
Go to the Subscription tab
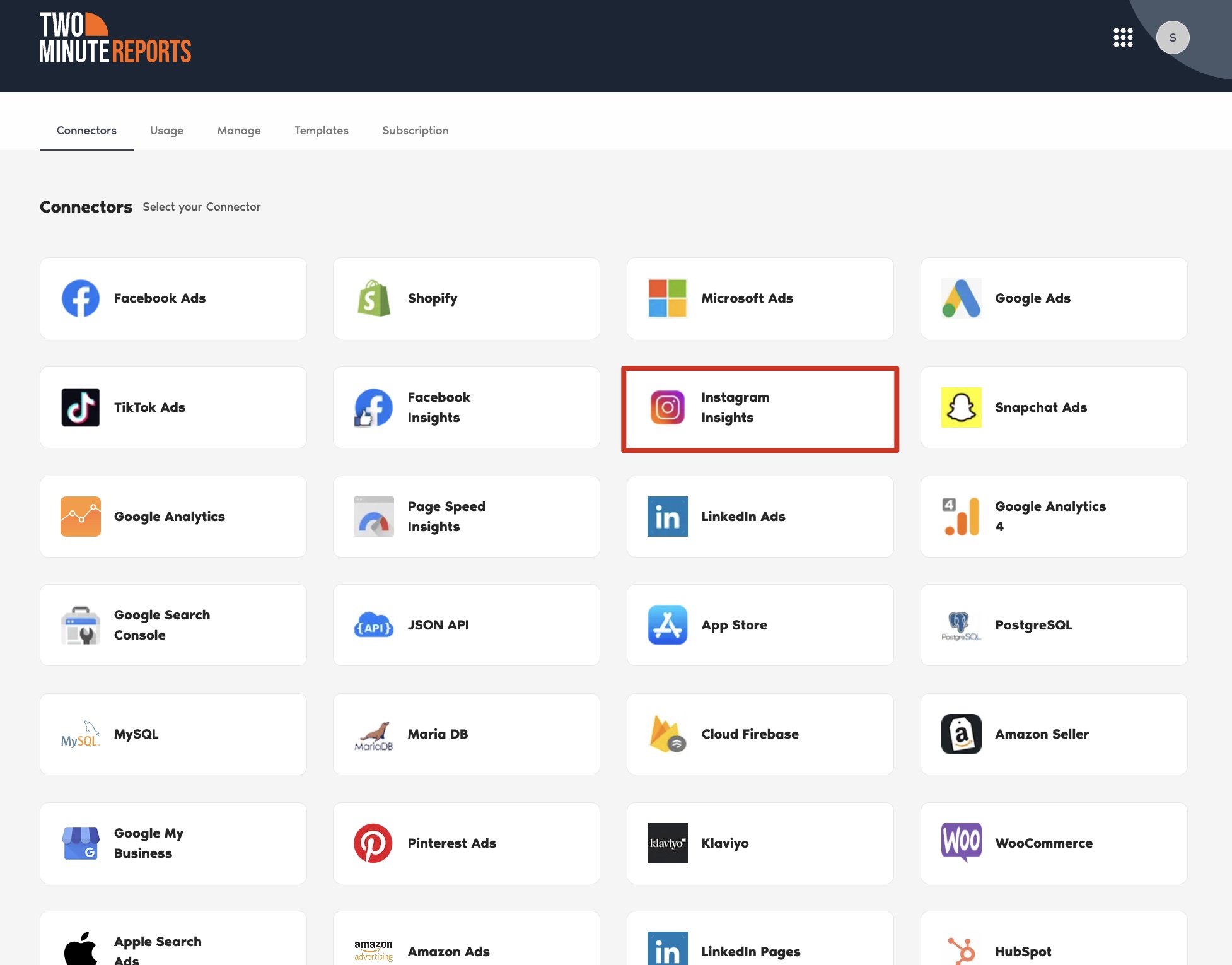(x=416, y=131)
